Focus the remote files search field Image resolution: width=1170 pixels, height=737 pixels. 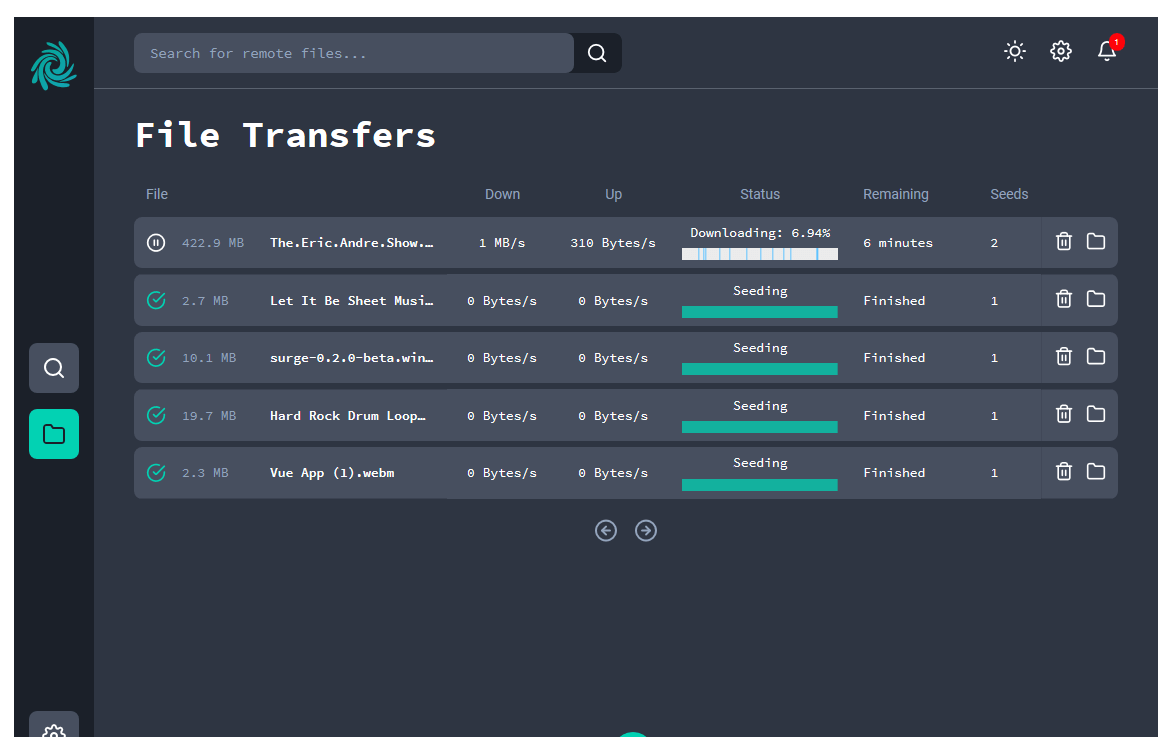(x=354, y=53)
